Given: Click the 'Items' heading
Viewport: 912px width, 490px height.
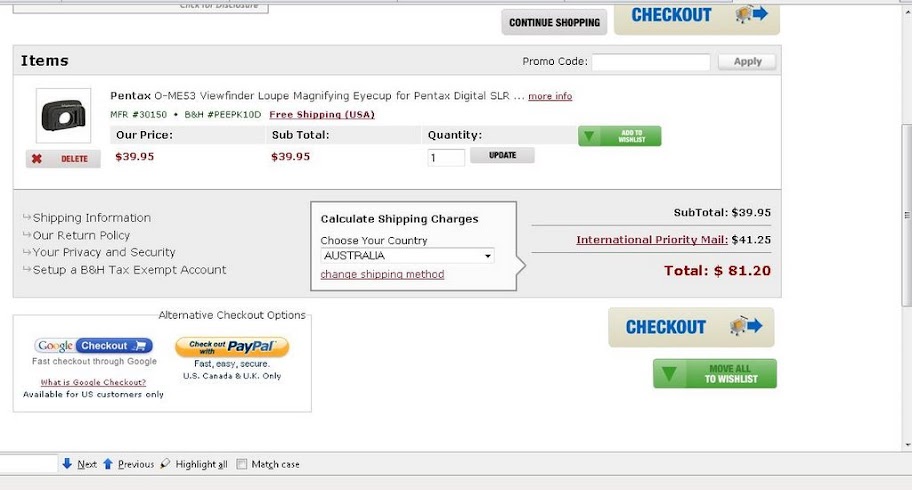Looking at the screenshot, I should [45, 61].
